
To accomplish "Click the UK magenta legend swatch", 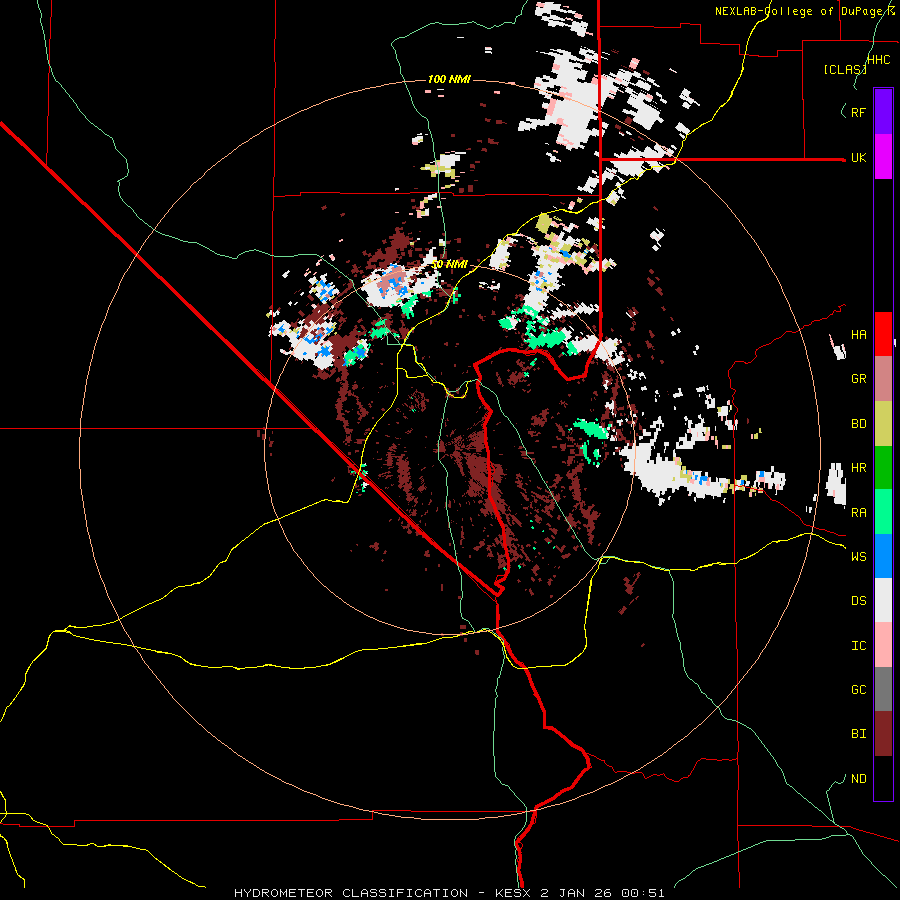I will (883, 157).
